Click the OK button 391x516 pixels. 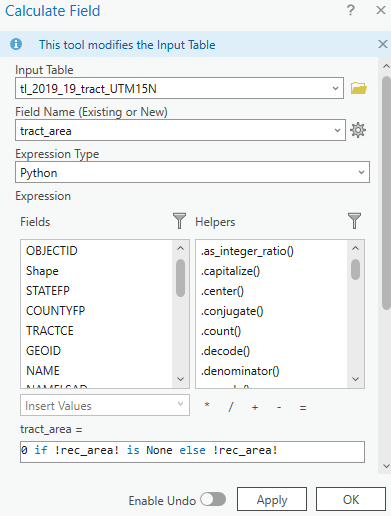pos(351,499)
